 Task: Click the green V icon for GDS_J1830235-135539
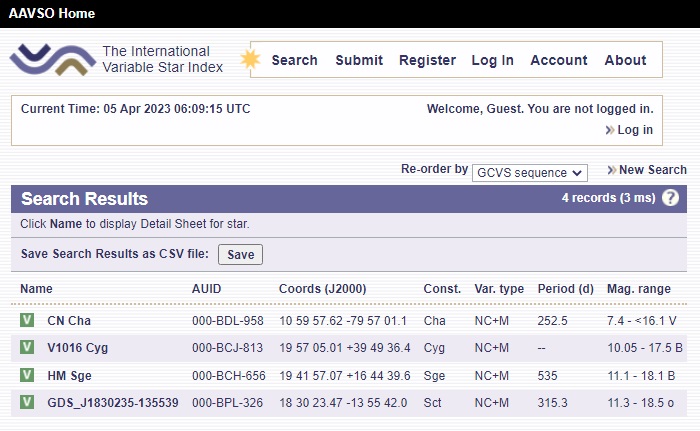pyautogui.click(x=27, y=402)
